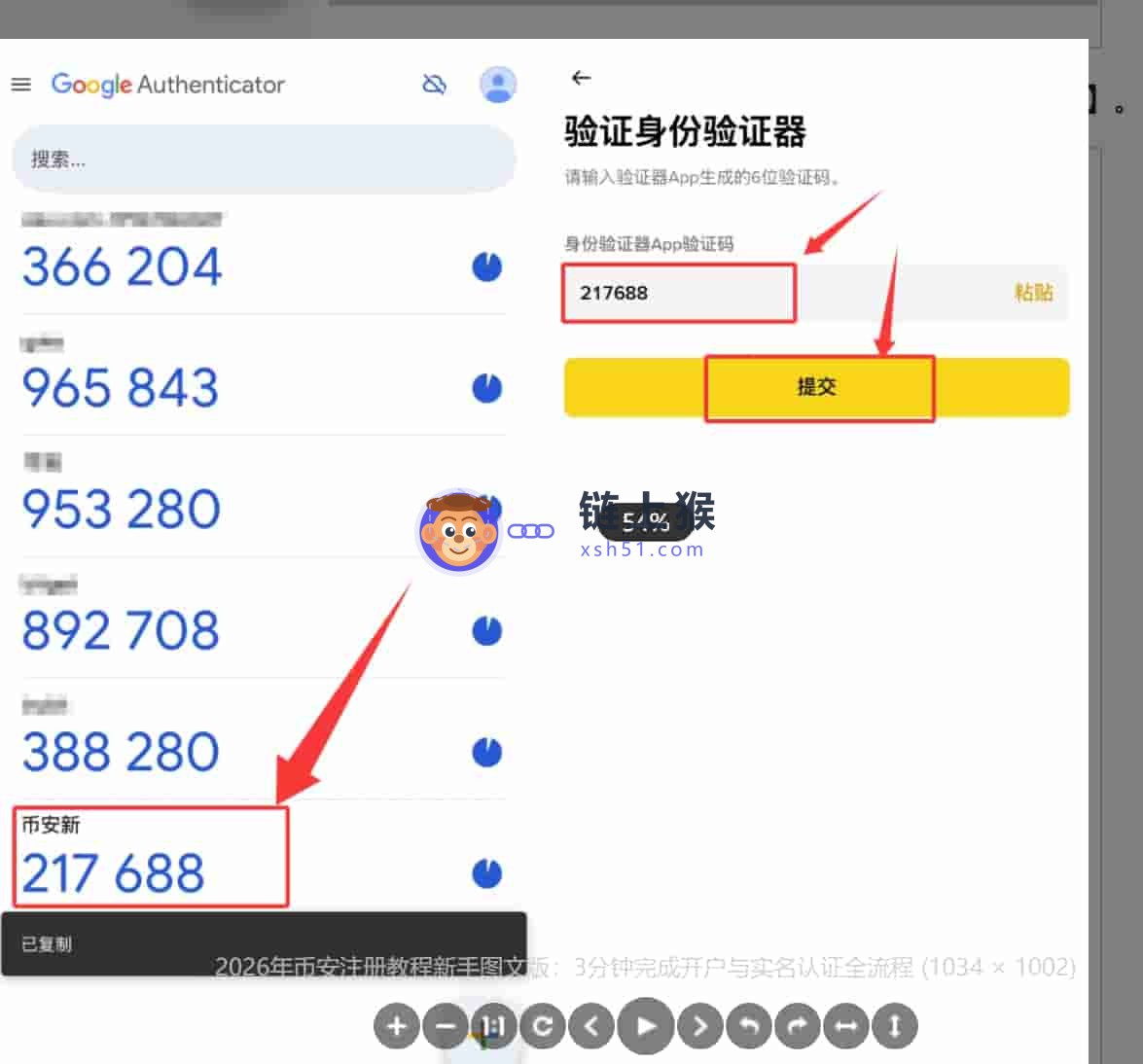Image resolution: width=1143 pixels, height=1064 pixels.
Task: Open the Google Authenticator hamburger menu
Action: 21,85
